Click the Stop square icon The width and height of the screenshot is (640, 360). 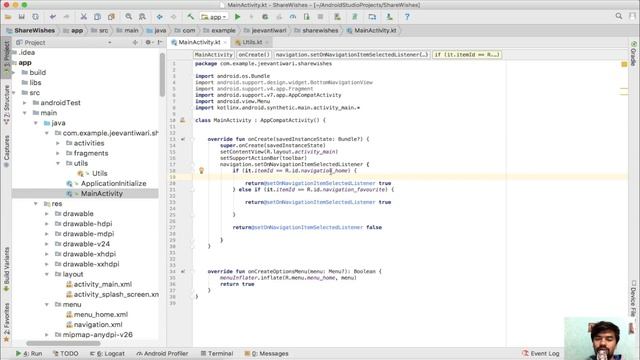click(x=320, y=17)
